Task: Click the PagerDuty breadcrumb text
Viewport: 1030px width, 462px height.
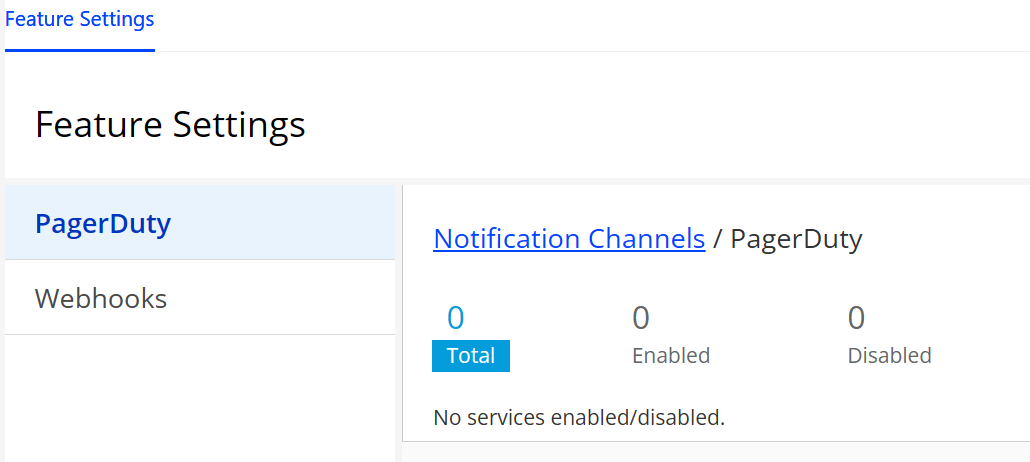Action: 796,239
